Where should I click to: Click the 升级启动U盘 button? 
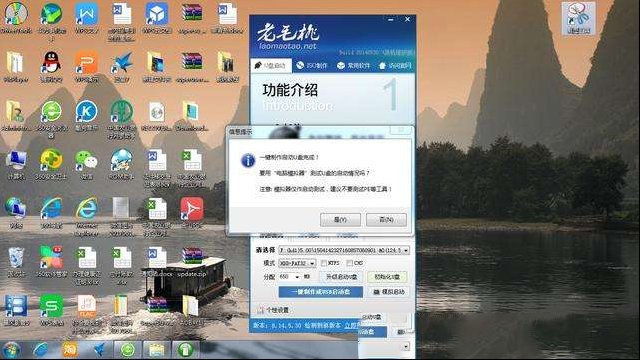click(341, 277)
